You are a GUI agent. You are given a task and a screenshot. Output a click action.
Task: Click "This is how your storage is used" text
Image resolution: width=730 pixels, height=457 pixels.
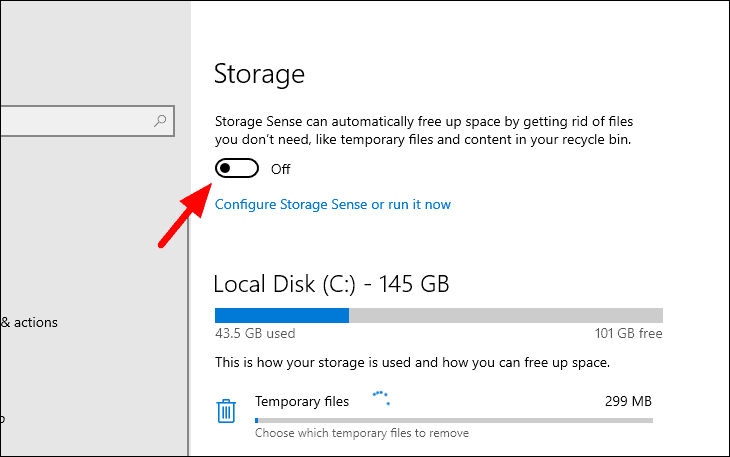(x=412, y=361)
